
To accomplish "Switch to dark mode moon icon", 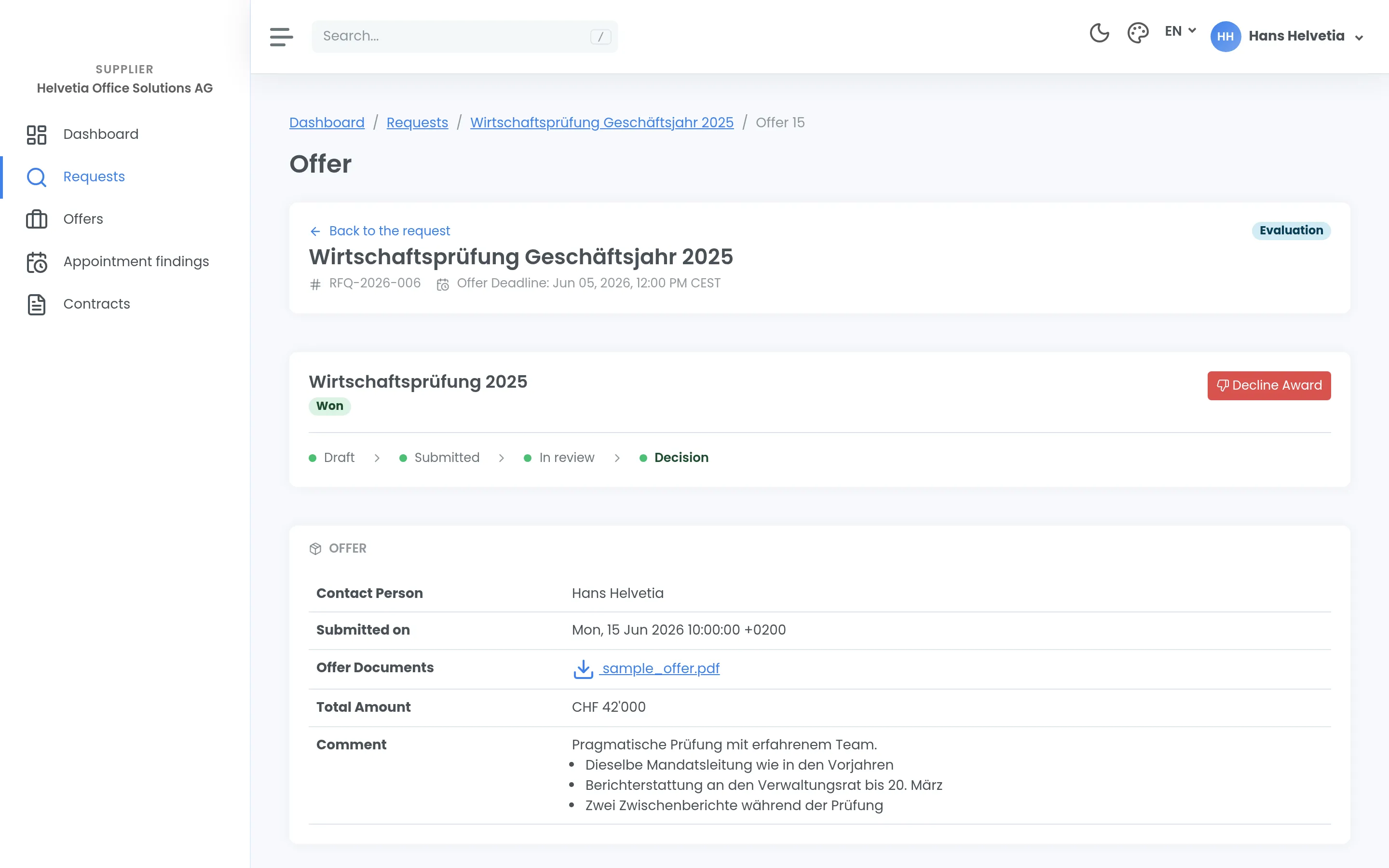I will tap(1099, 33).
